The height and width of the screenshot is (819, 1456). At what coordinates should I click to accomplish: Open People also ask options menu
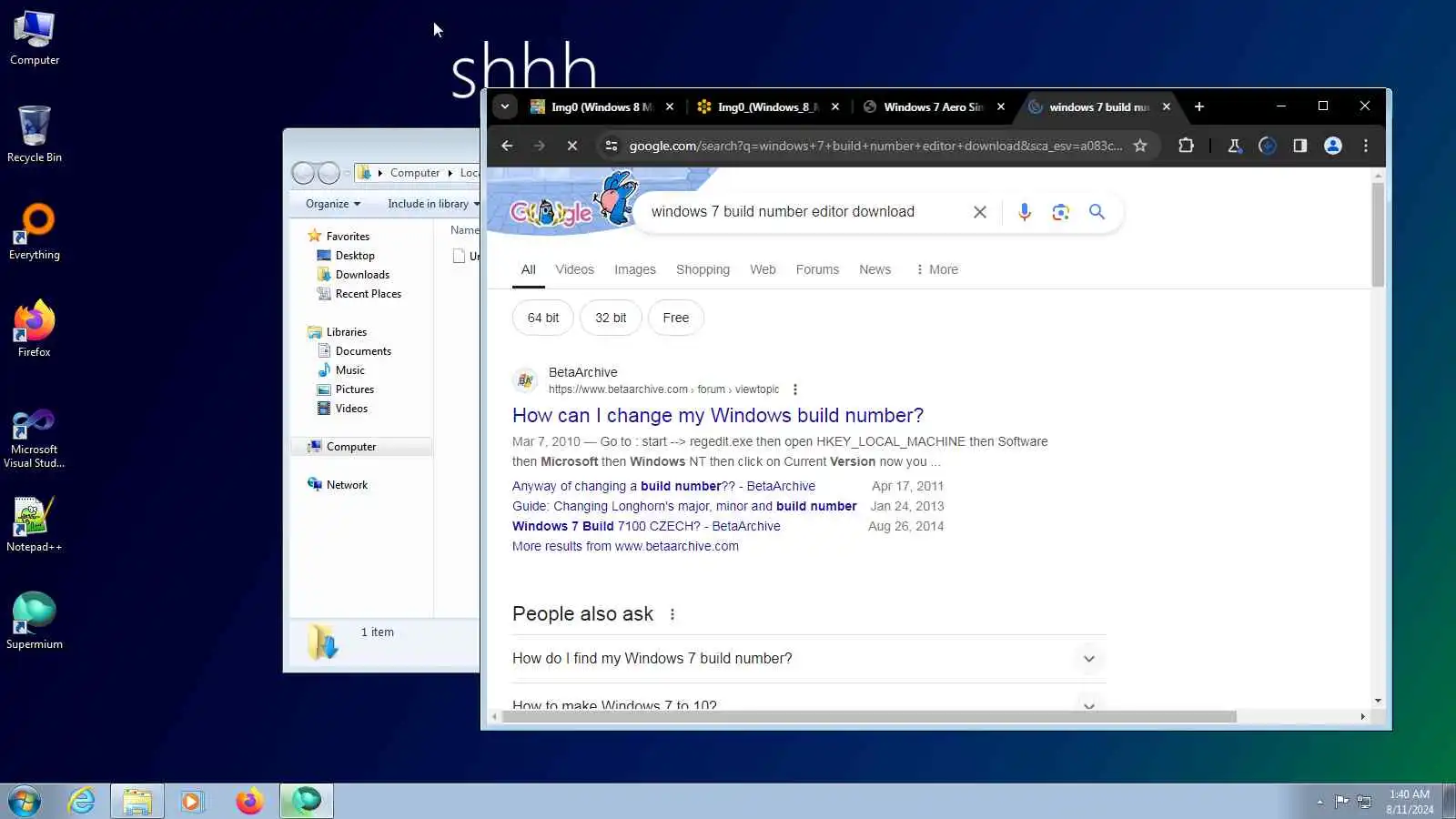pos(672,614)
